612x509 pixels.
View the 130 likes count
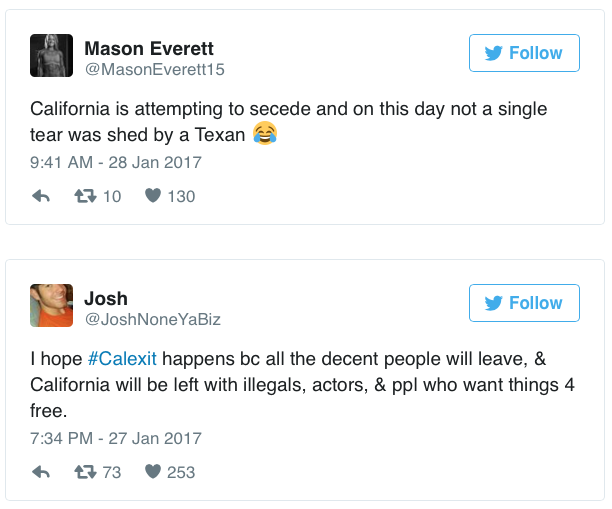coord(181,196)
